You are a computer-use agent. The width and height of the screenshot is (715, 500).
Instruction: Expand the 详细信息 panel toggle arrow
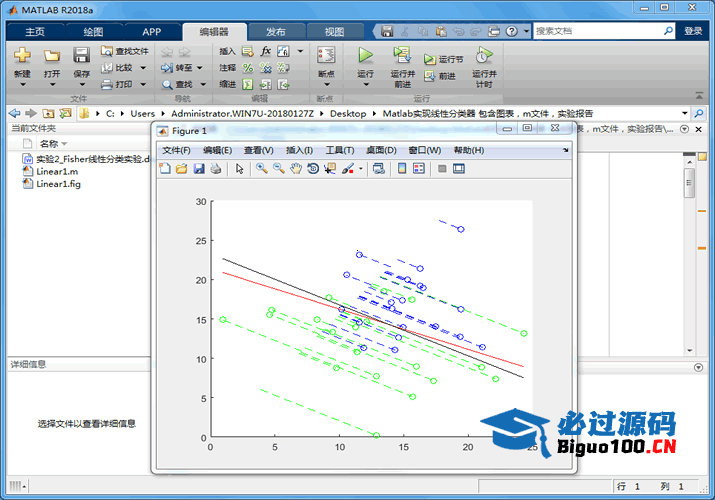coord(699,367)
